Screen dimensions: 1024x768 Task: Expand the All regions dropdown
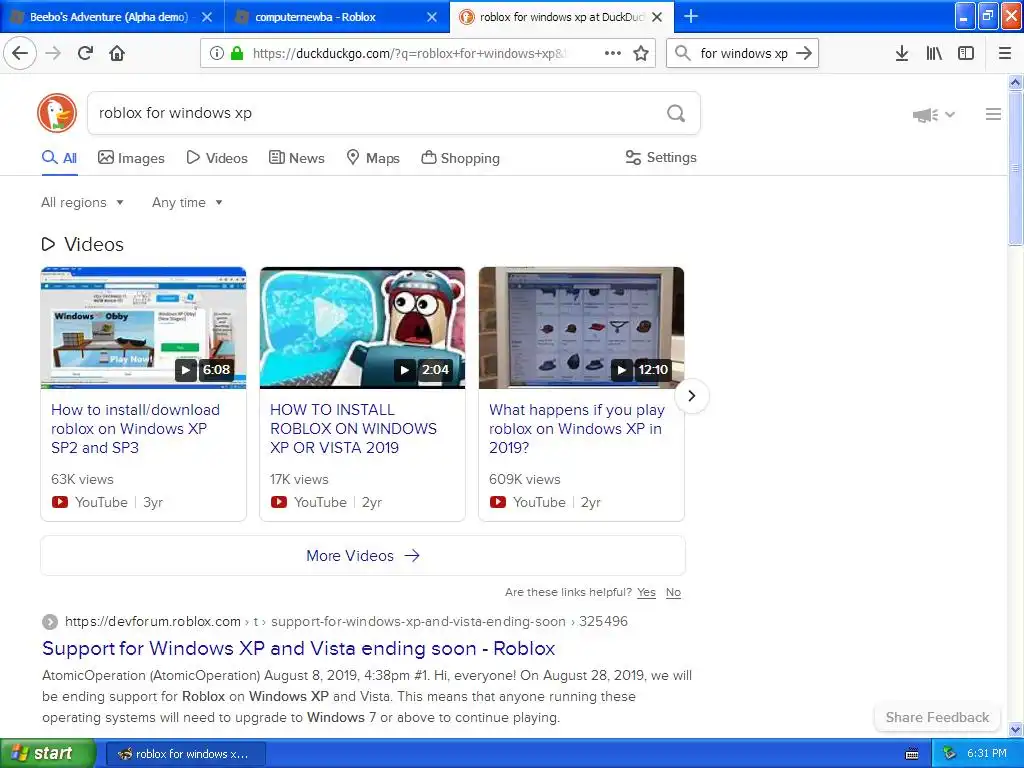tap(82, 202)
